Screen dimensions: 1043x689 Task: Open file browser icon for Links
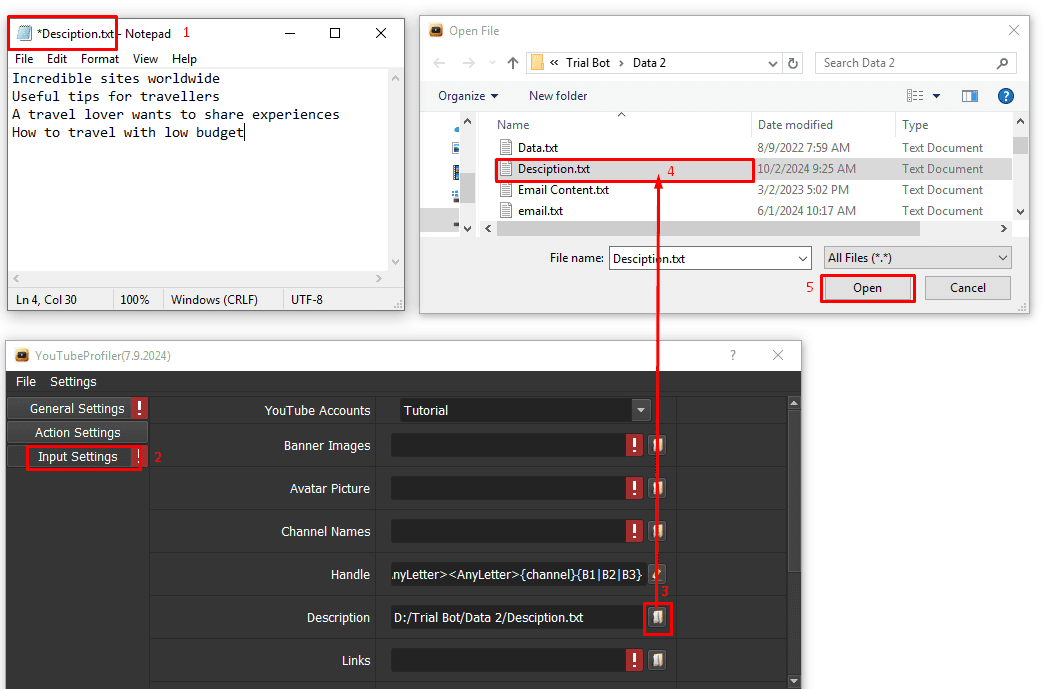pyautogui.click(x=657, y=660)
